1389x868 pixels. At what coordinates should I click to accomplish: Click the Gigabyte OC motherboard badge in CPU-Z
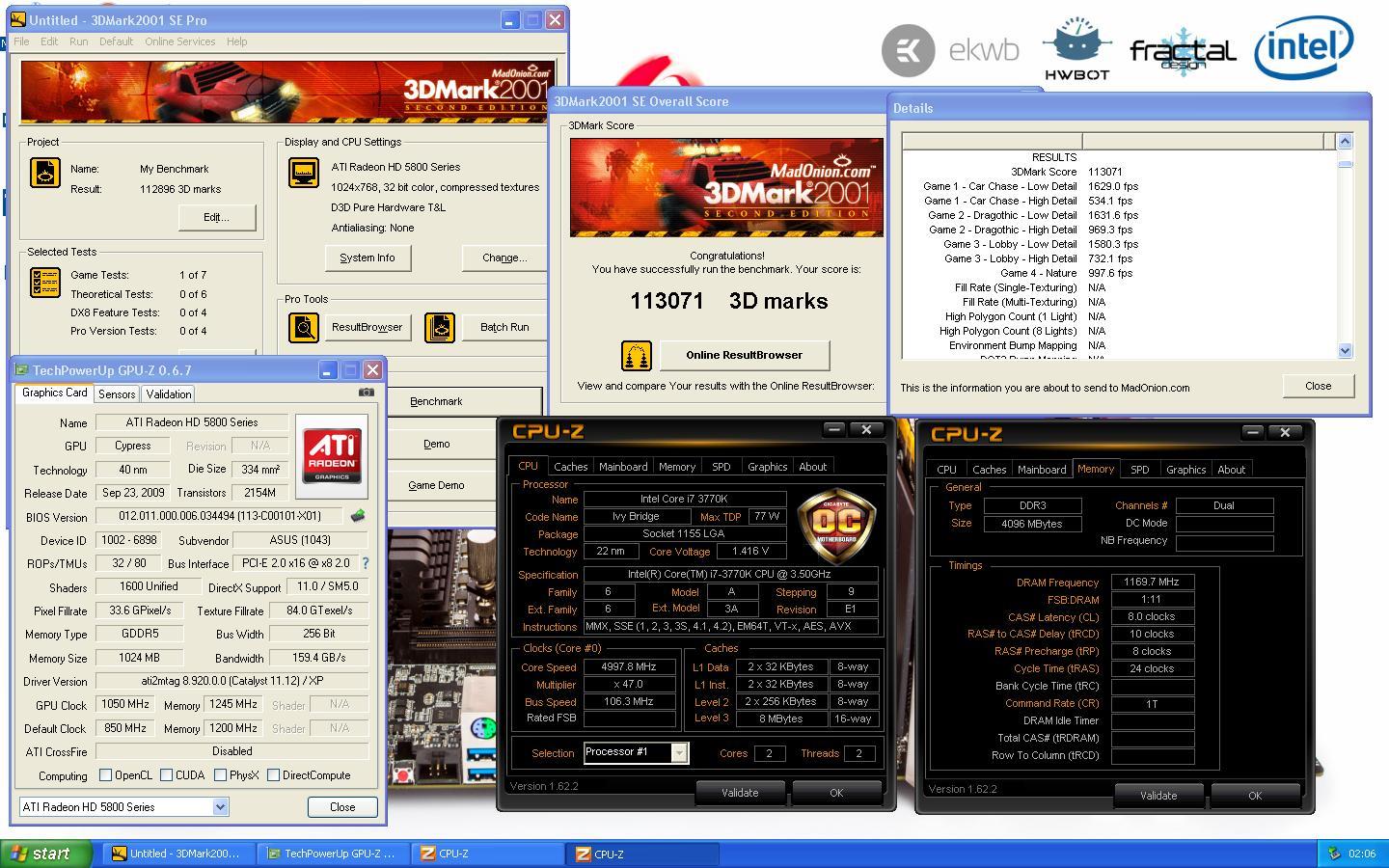coord(836,527)
